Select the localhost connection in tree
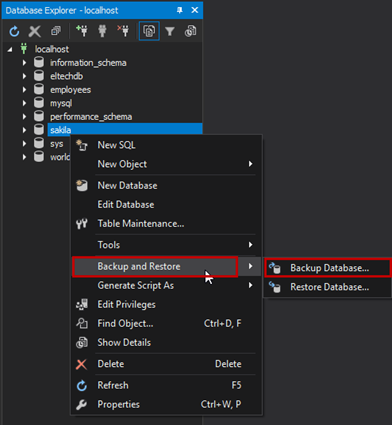Image resolution: width=392 pixels, height=425 pixels. pos(52,49)
